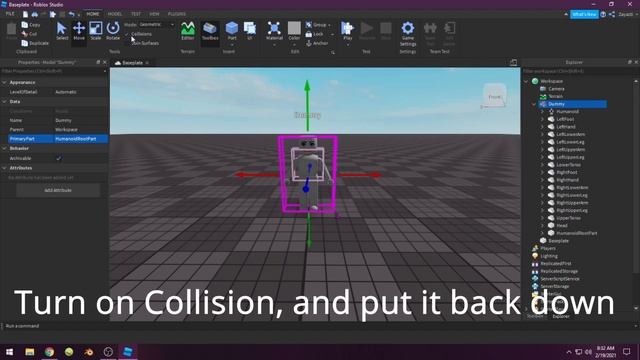The height and width of the screenshot is (360, 640).
Task: Click the Filter workspace search field
Action: [578, 71]
